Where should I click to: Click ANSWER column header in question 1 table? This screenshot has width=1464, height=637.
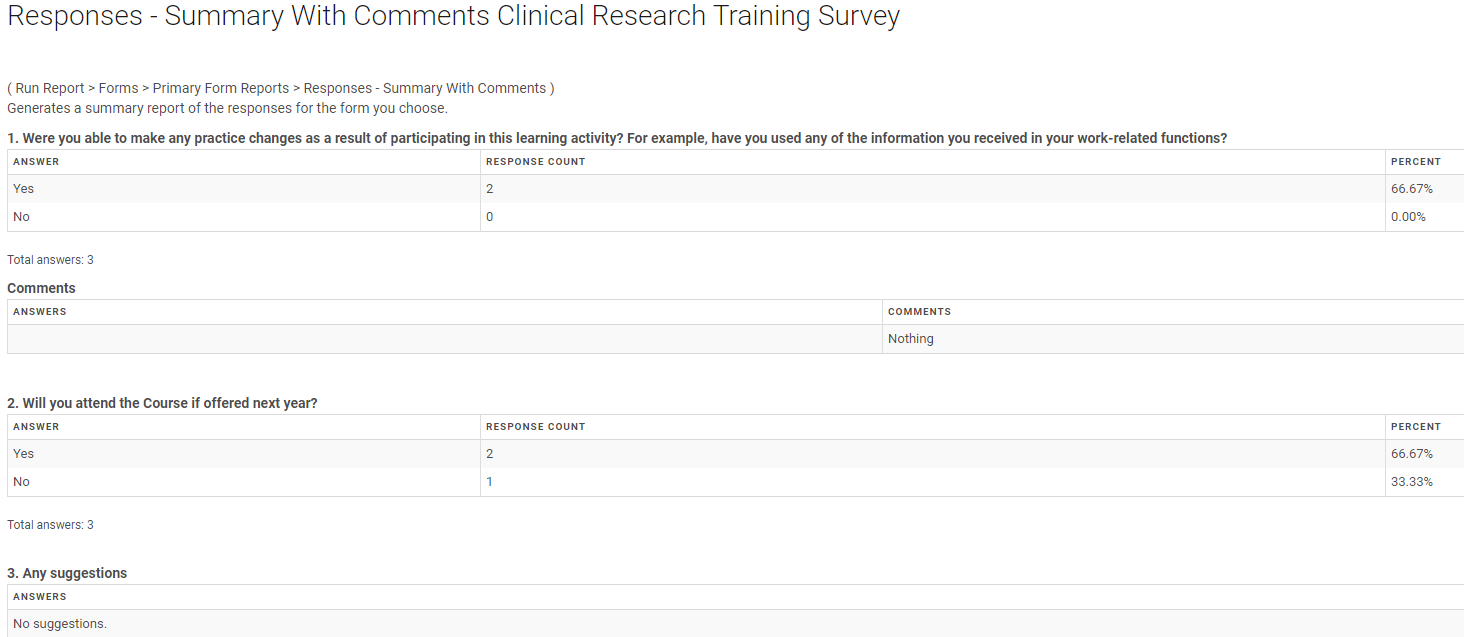point(36,162)
